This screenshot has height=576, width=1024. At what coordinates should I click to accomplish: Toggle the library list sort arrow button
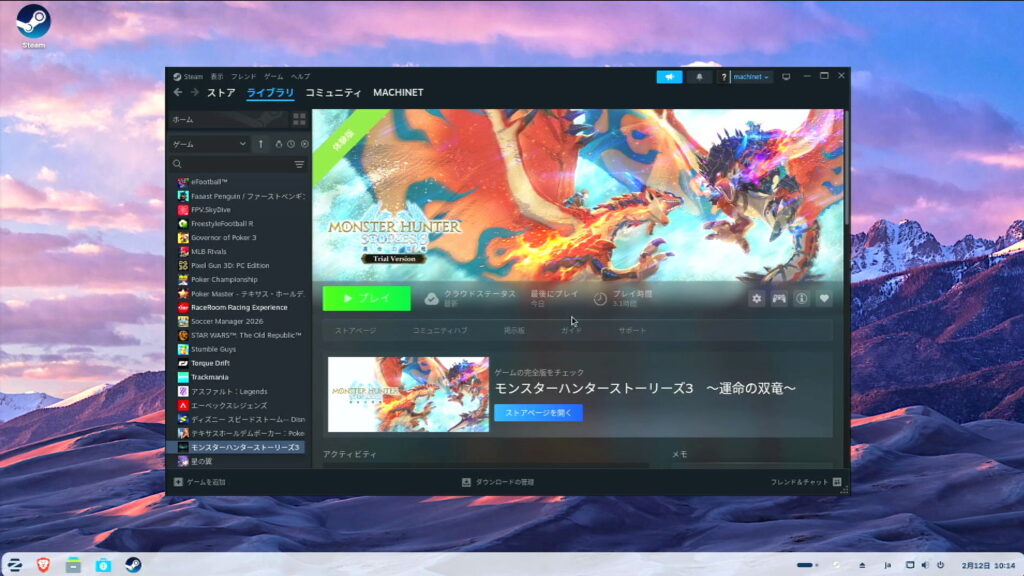pyautogui.click(x=261, y=144)
